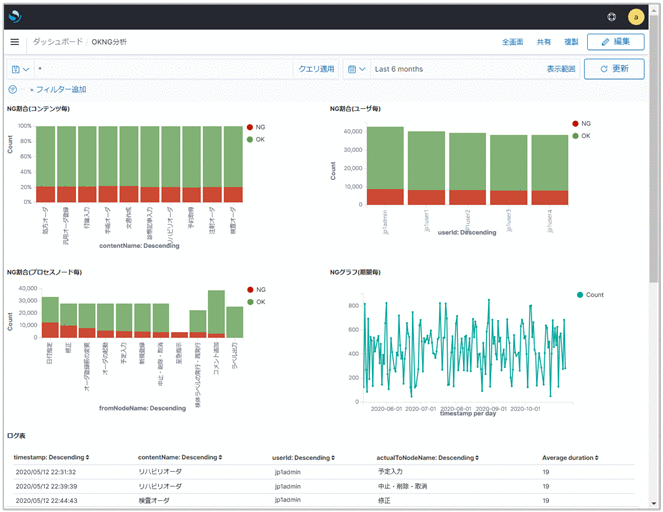Click the 編集 edit pencil button
This screenshot has height=512, width=663.
click(x=614, y=42)
